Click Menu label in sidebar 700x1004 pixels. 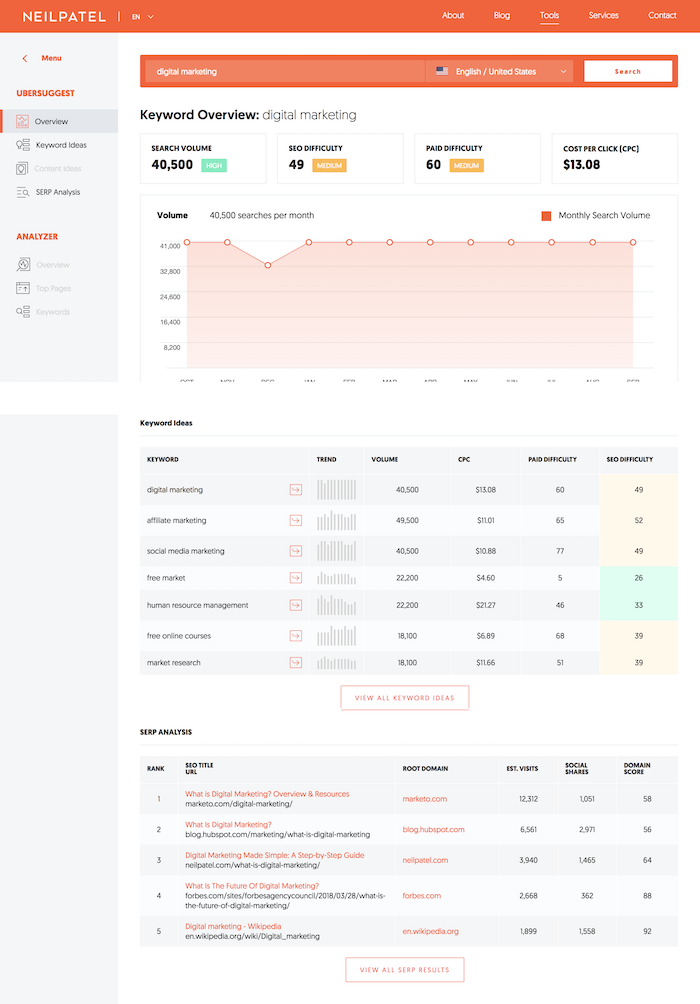pos(51,58)
